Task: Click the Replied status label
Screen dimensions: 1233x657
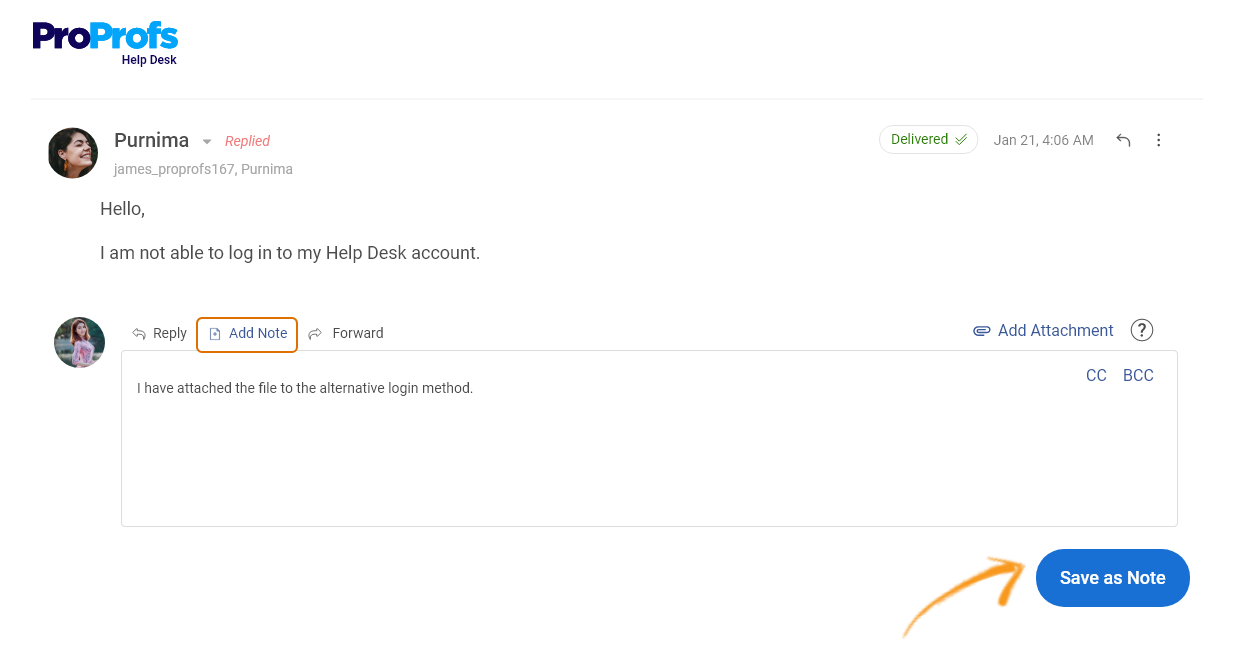Action: [247, 141]
